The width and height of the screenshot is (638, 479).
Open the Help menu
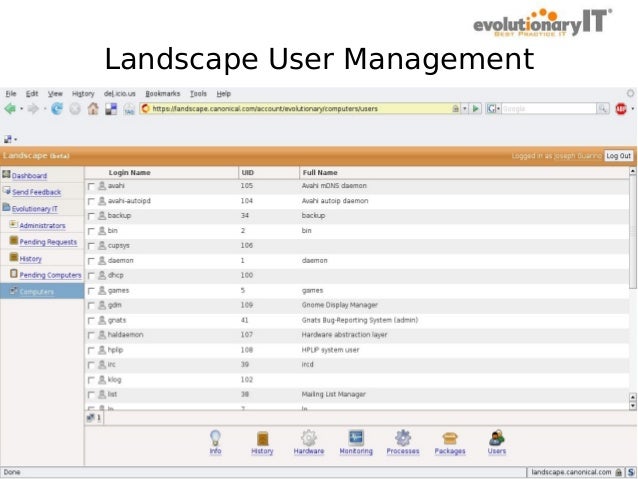coord(223,94)
